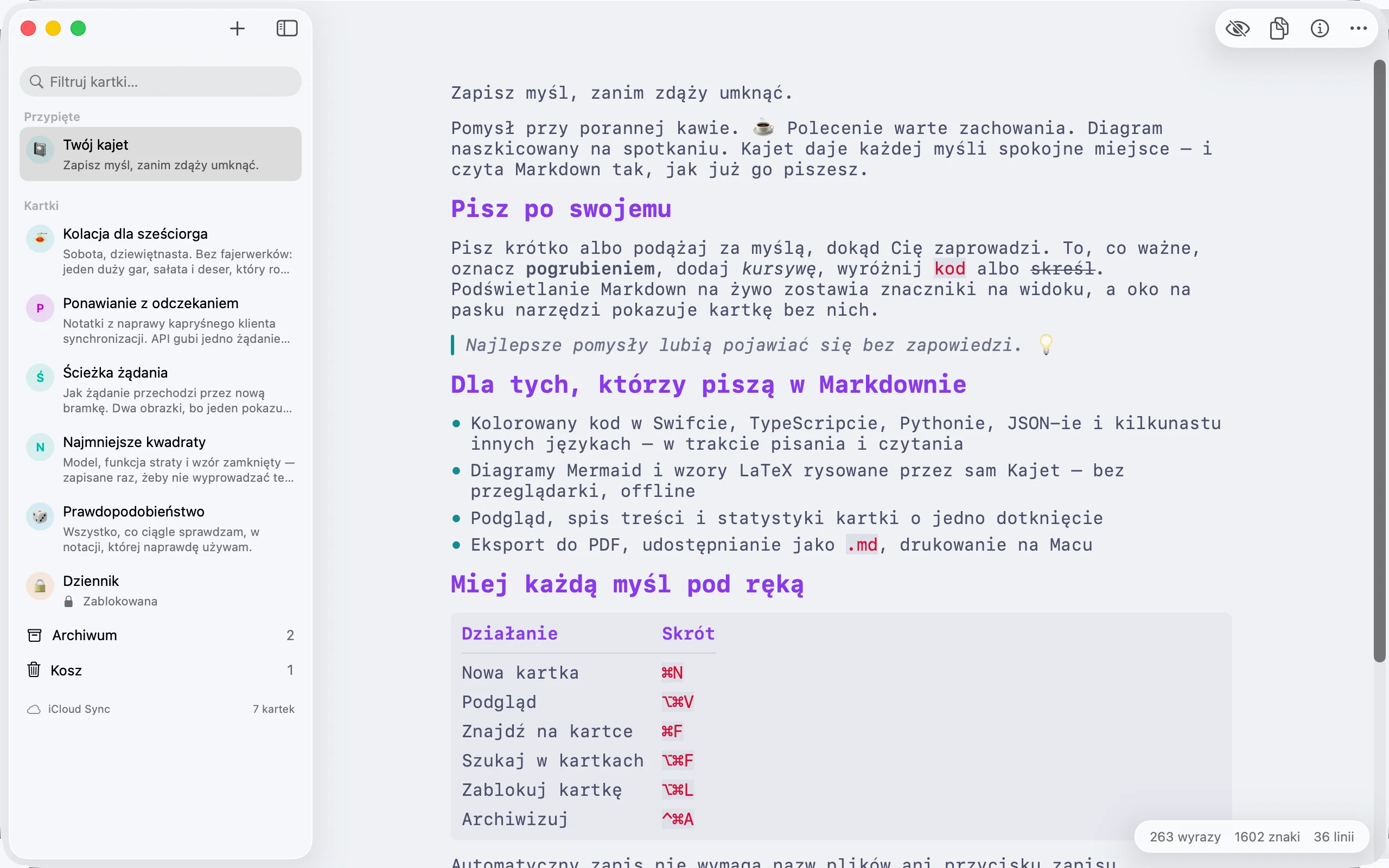Click the 263 wyrazy word count
The width and height of the screenshot is (1389, 868).
[1184, 837]
